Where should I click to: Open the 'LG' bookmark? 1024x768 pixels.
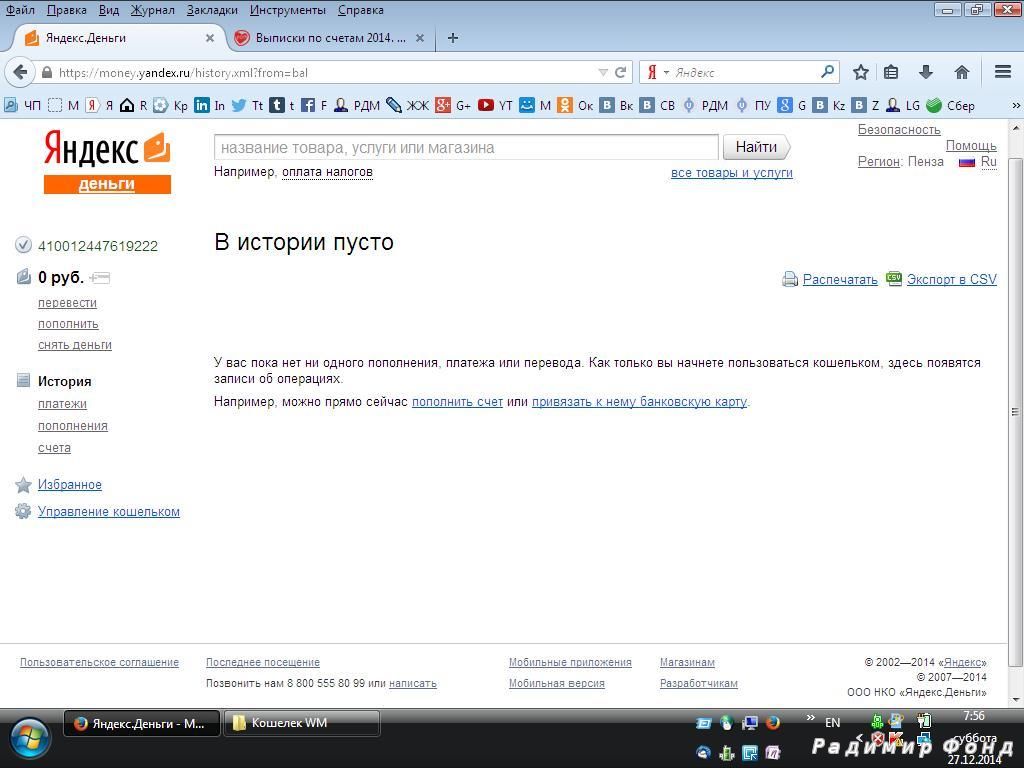pyautogui.click(x=903, y=105)
